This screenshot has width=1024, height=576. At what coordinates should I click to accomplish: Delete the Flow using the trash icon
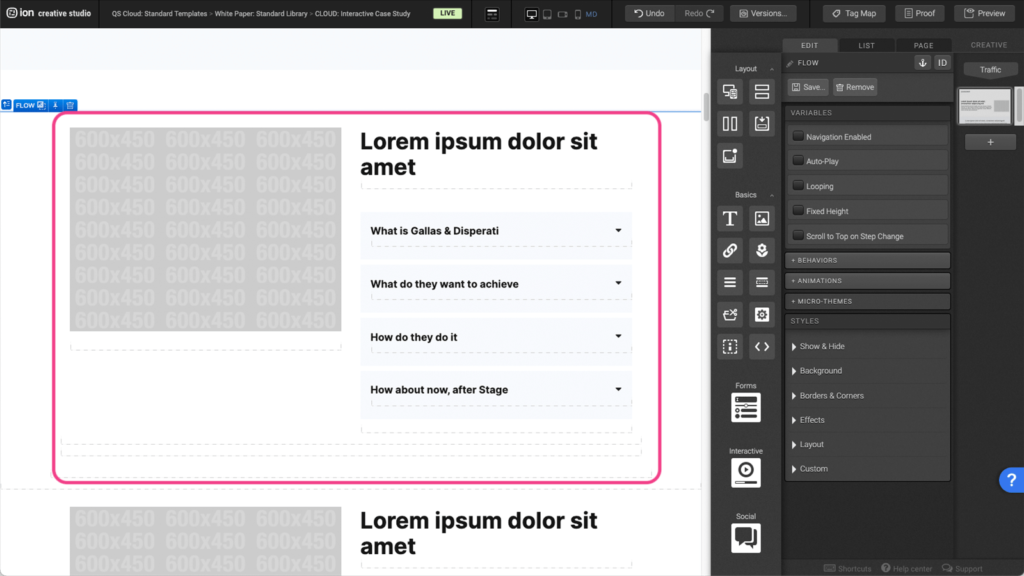pyautogui.click(x=70, y=105)
